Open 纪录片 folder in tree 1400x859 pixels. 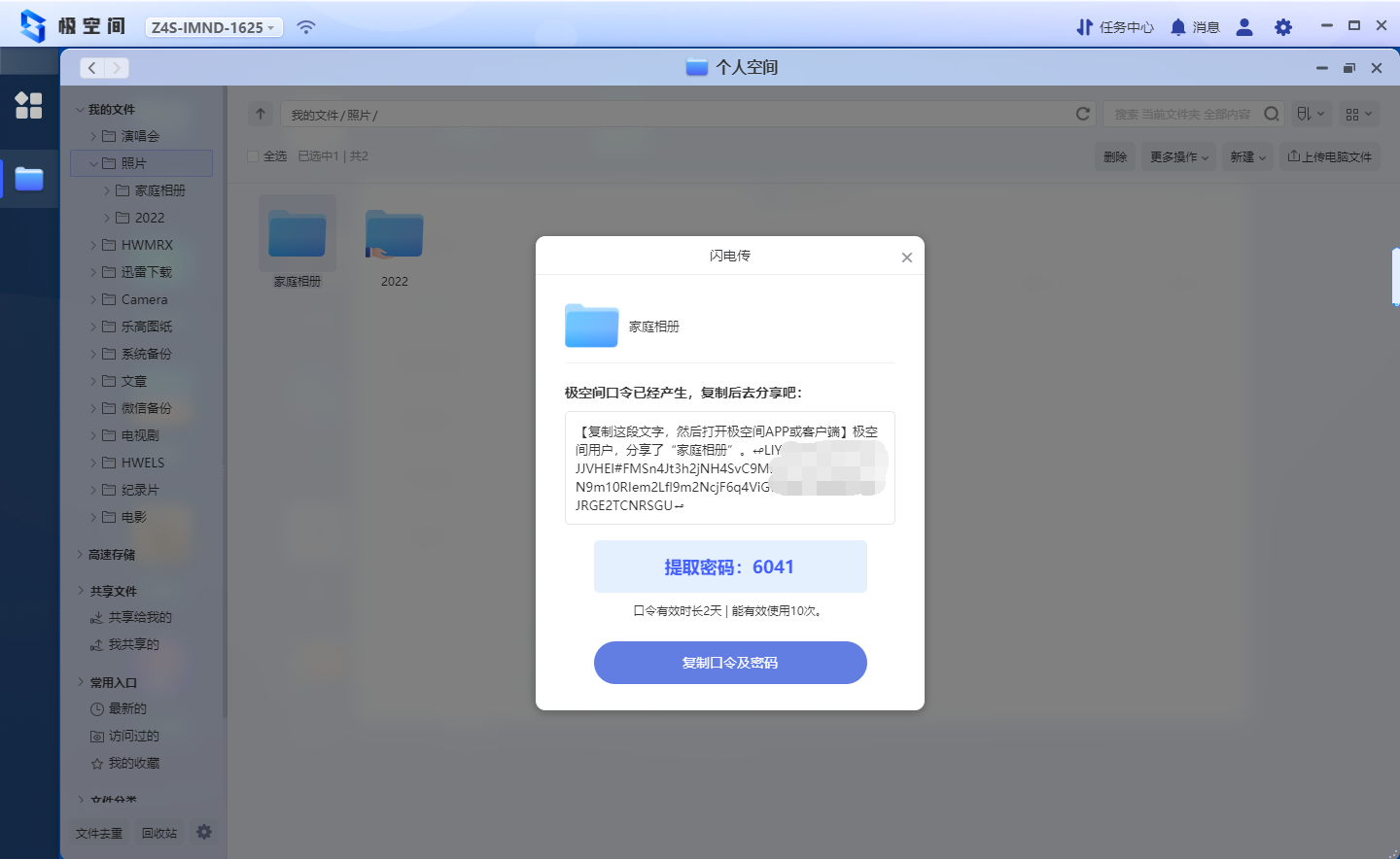(x=140, y=490)
